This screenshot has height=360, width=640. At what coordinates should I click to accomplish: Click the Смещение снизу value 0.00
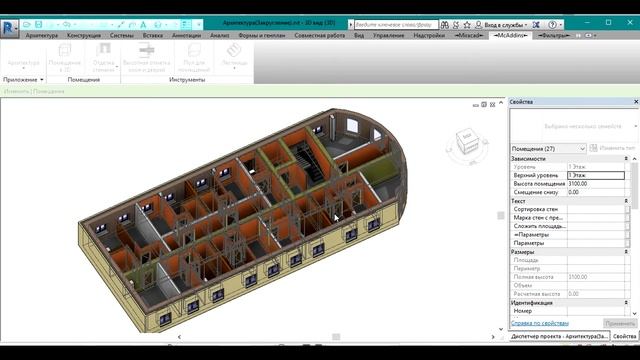(x=596, y=192)
